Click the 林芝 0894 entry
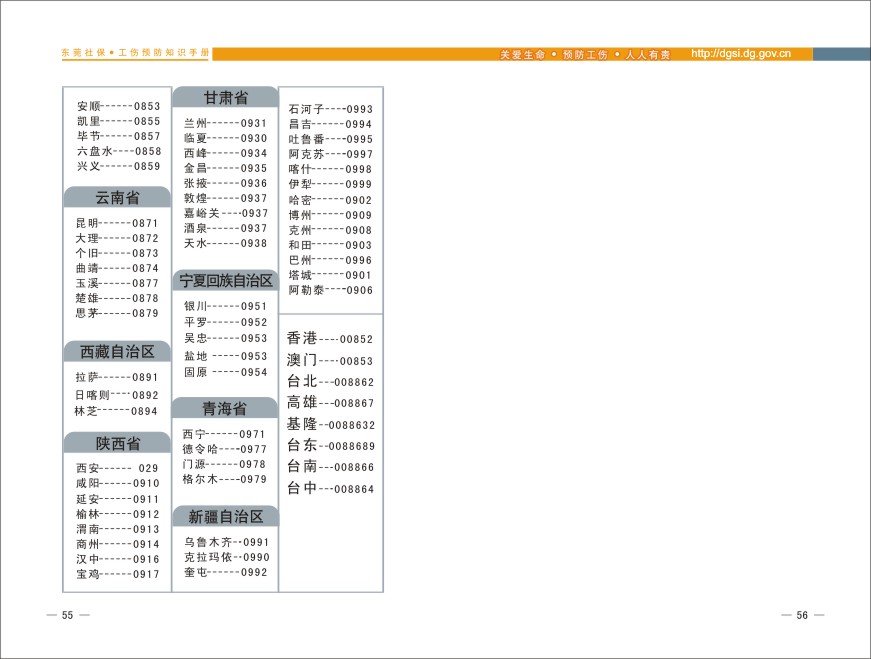 coord(116,411)
